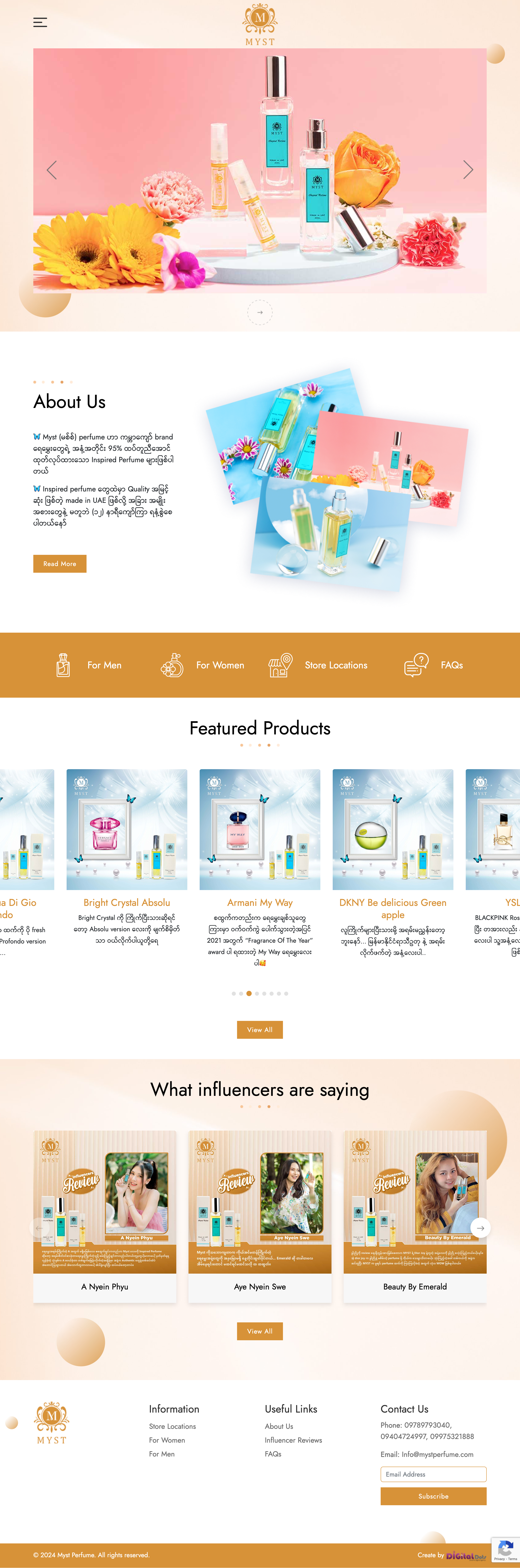Click the Subscribe button
Viewport: 520px width, 1568px height.
(433, 1496)
